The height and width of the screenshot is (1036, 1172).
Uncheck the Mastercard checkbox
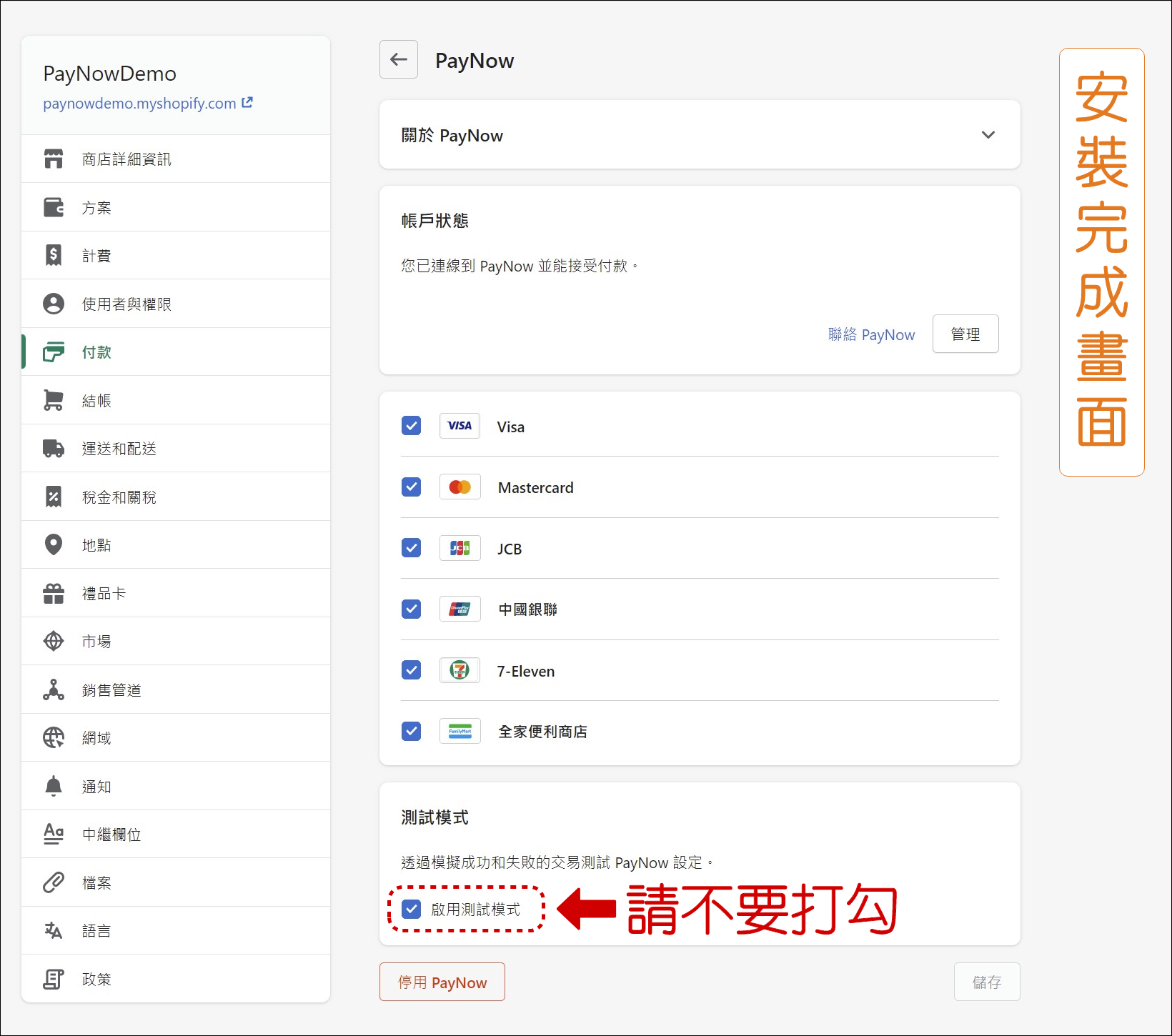pyautogui.click(x=412, y=487)
